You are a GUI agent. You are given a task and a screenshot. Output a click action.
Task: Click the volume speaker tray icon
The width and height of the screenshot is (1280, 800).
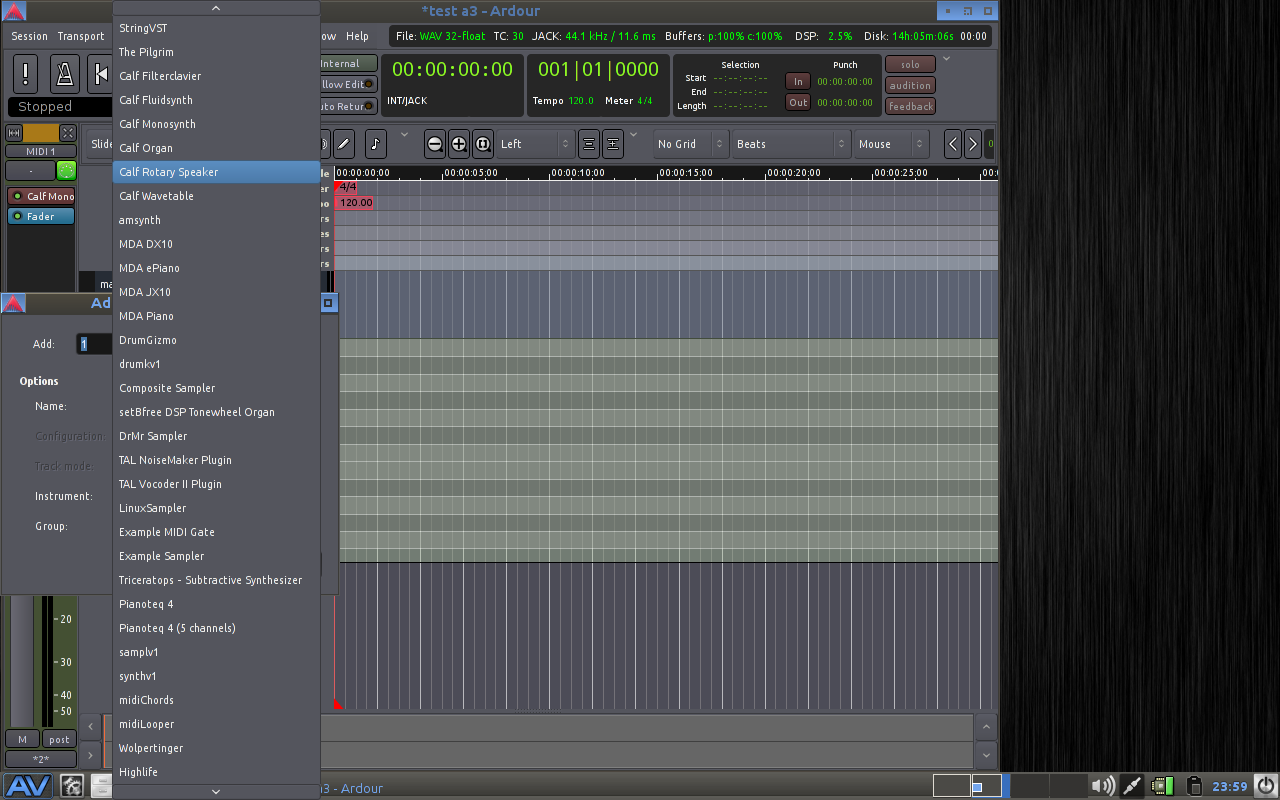click(1102, 786)
